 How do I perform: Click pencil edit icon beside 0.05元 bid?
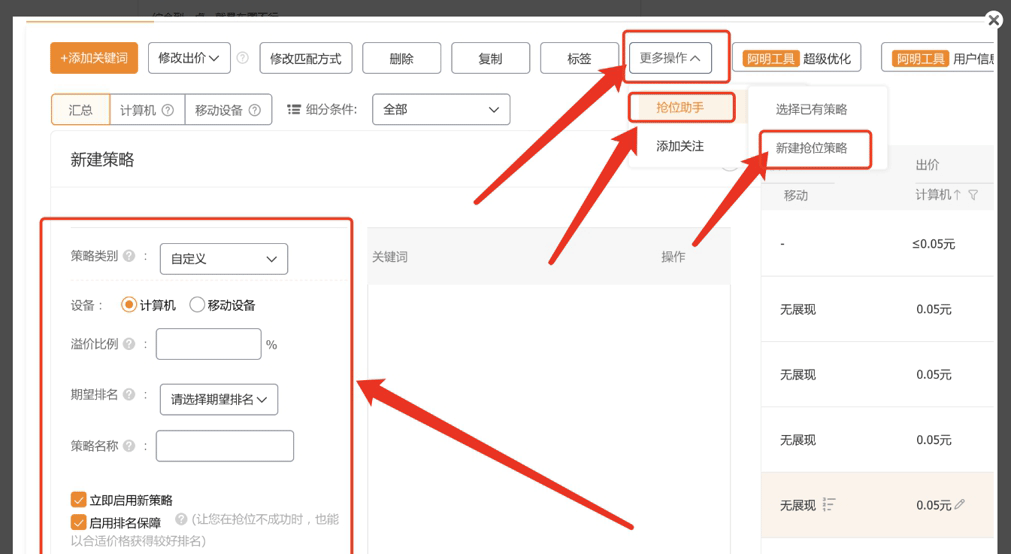click(x=960, y=505)
